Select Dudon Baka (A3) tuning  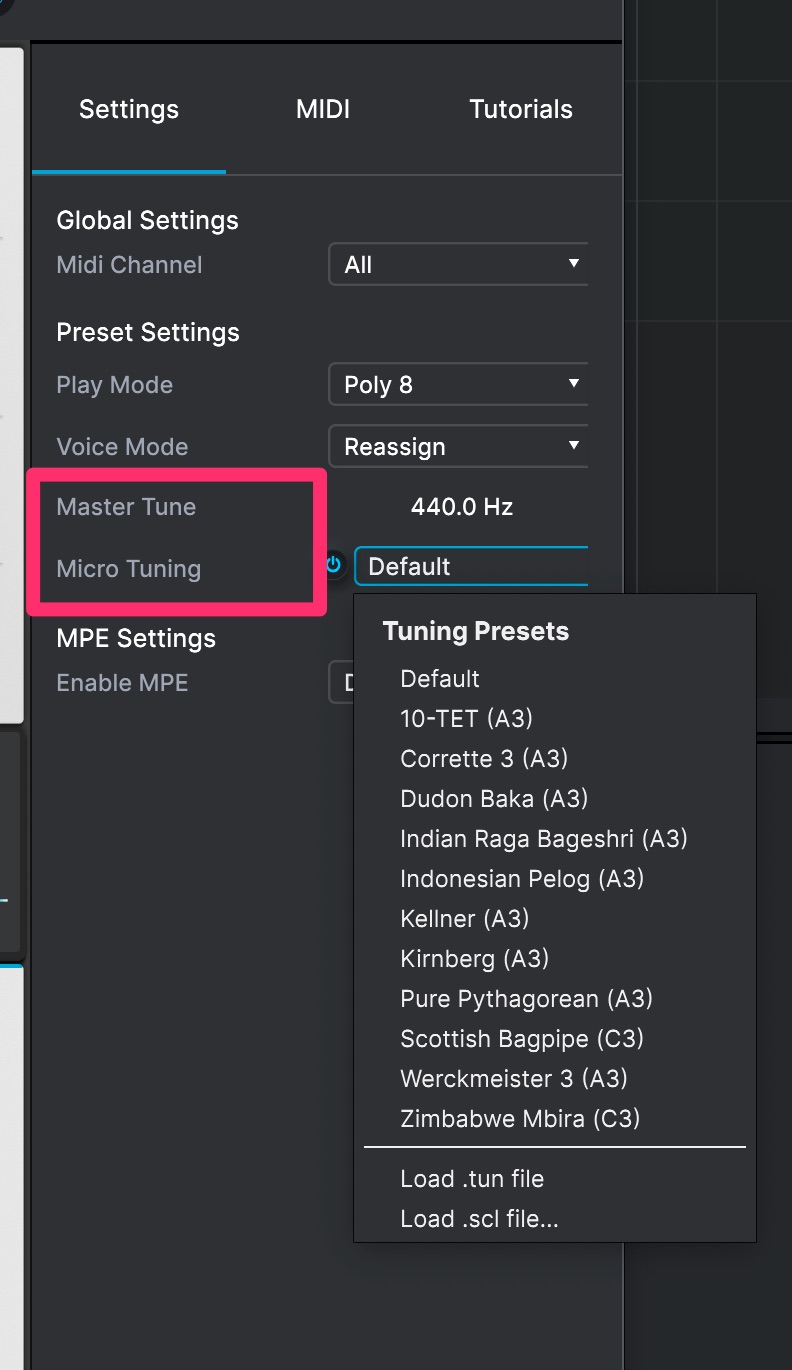[x=494, y=799]
